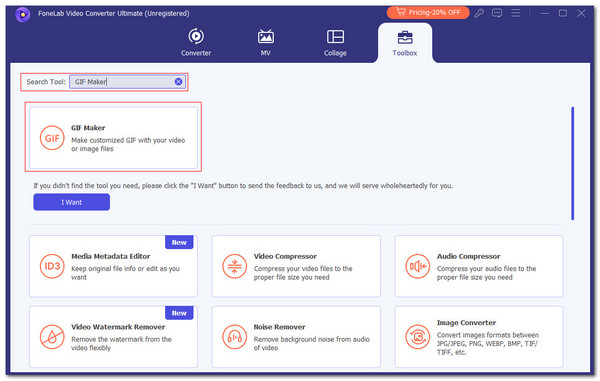Open the Audio Compressor speaker icon
The width and height of the screenshot is (600, 381).
point(417,266)
